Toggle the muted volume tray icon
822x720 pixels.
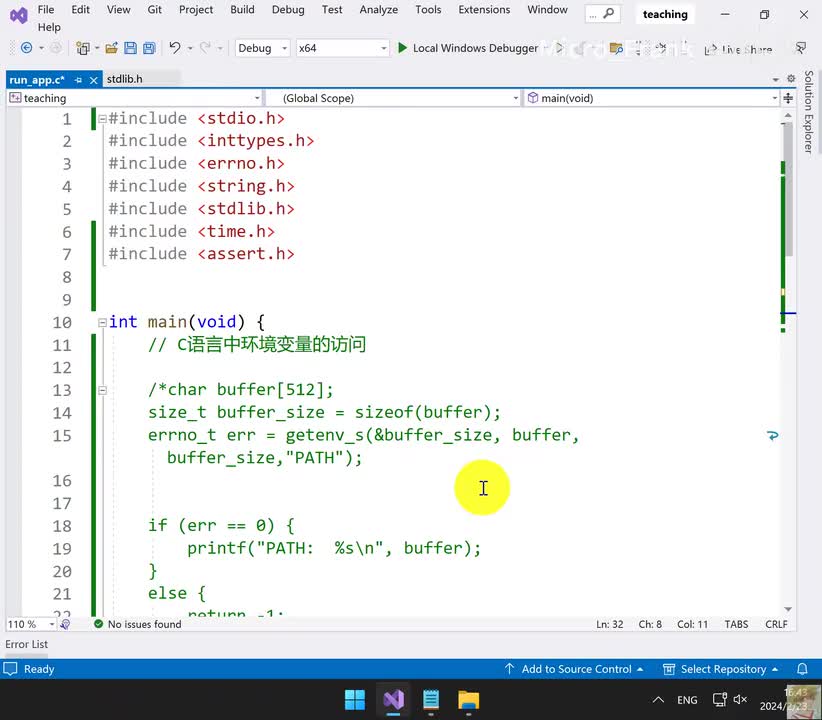coord(740,700)
